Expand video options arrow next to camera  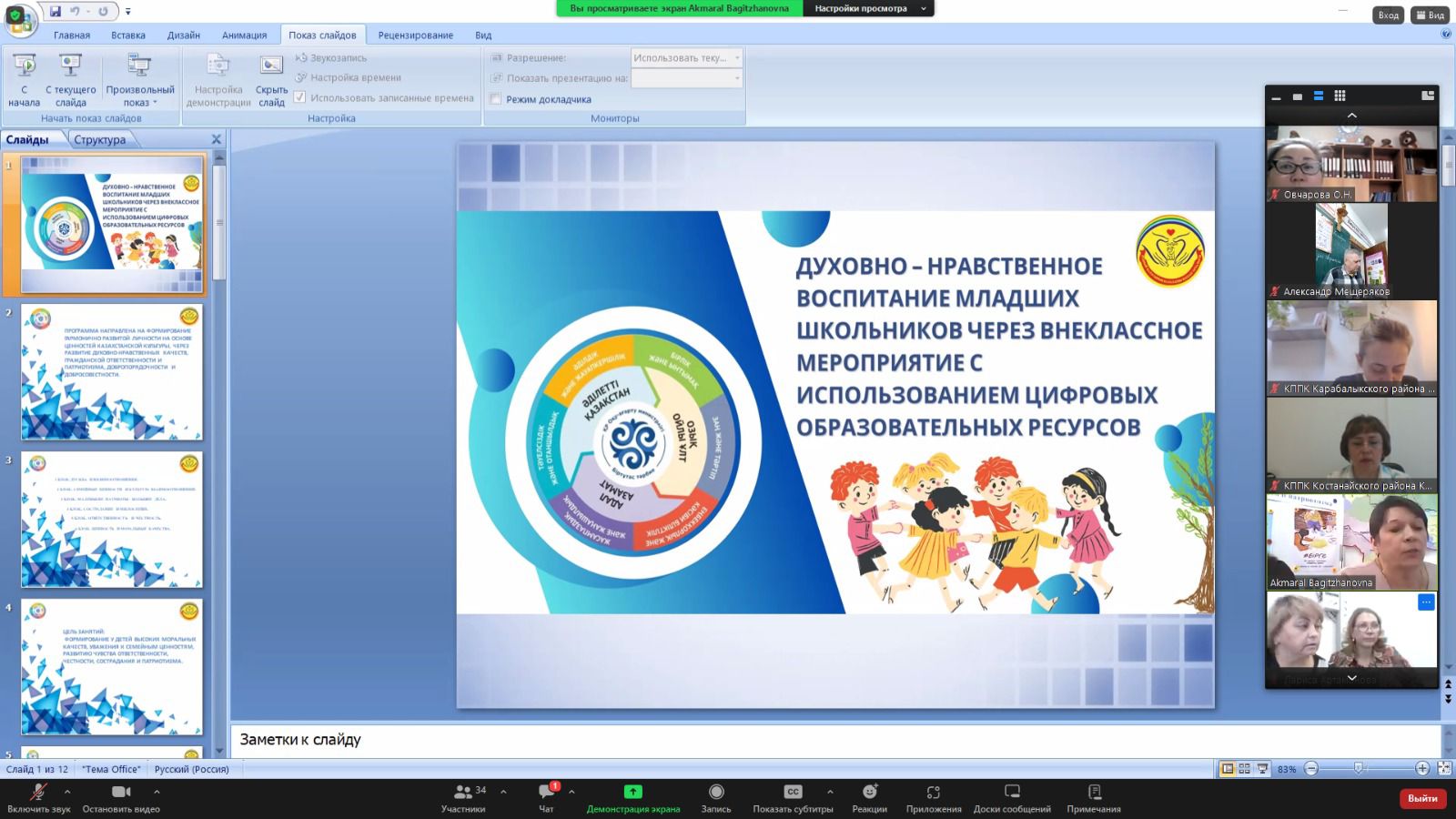pos(157,792)
